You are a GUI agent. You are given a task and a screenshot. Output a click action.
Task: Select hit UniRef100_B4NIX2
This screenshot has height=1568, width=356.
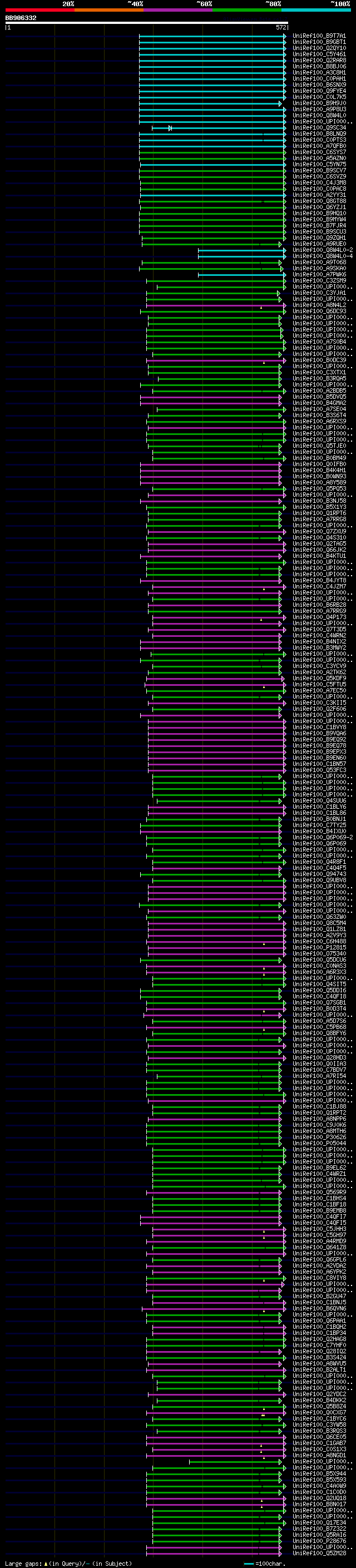point(319,641)
